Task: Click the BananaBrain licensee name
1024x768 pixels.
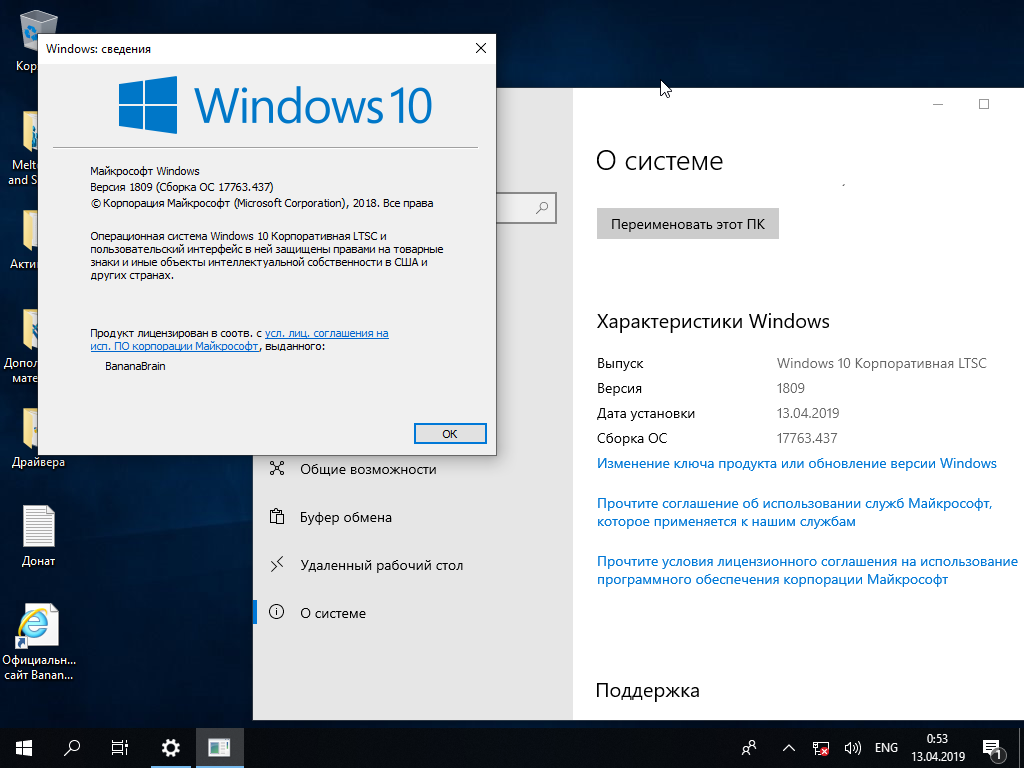Action: pyautogui.click(x=135, y=366)
